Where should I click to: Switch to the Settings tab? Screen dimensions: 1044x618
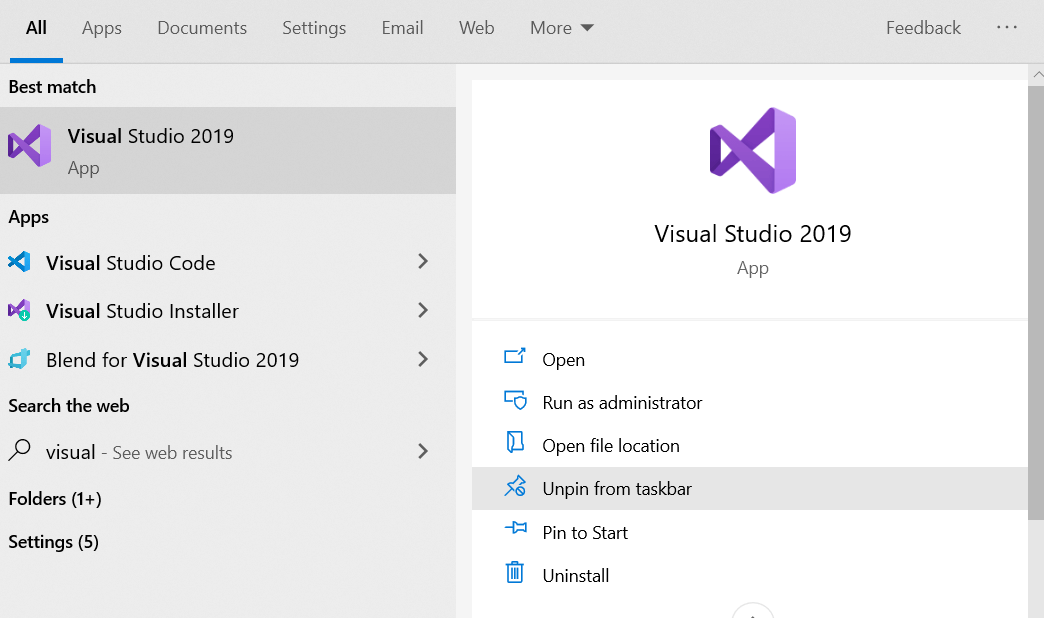[x=314, y=28]
